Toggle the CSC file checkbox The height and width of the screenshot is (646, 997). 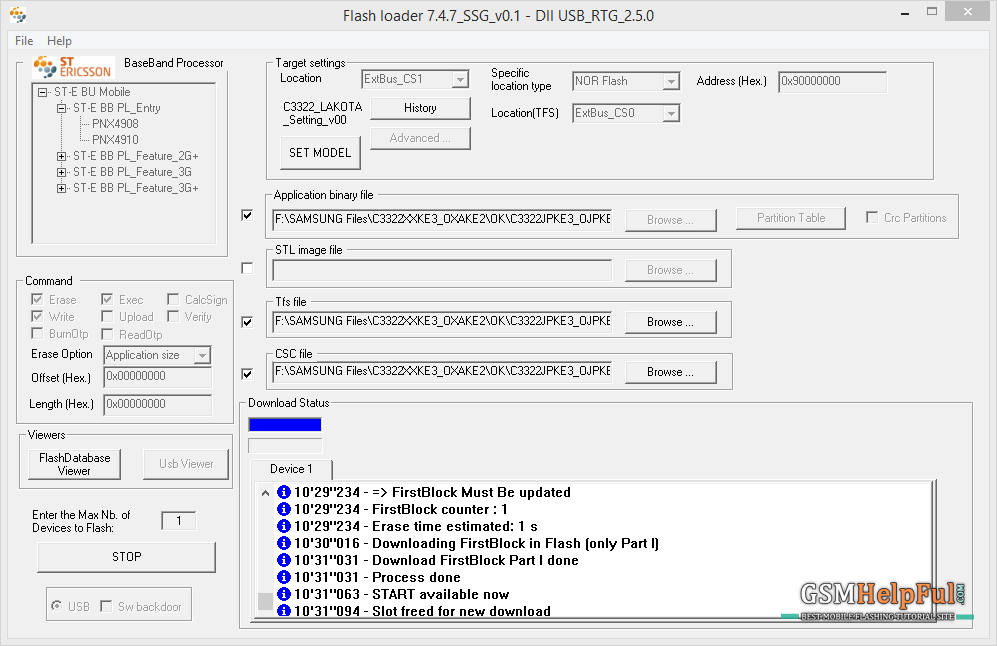coord(247,374)
